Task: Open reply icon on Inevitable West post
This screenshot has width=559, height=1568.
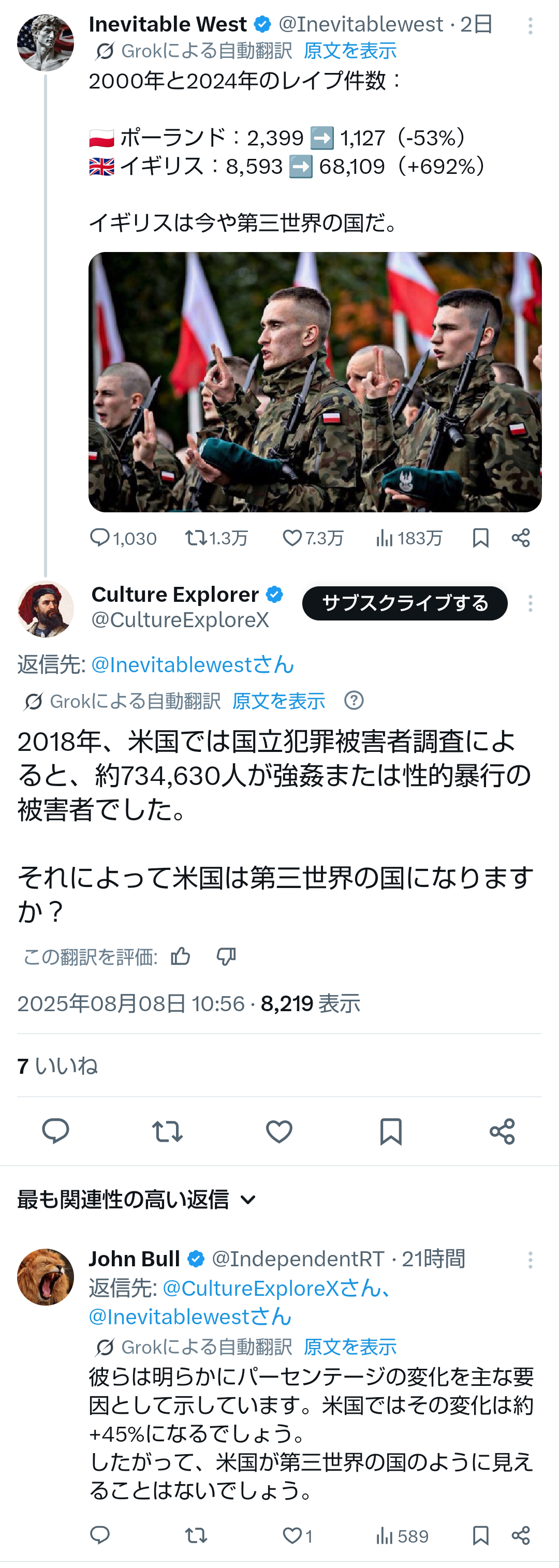Action: click(x=100, y=538)
